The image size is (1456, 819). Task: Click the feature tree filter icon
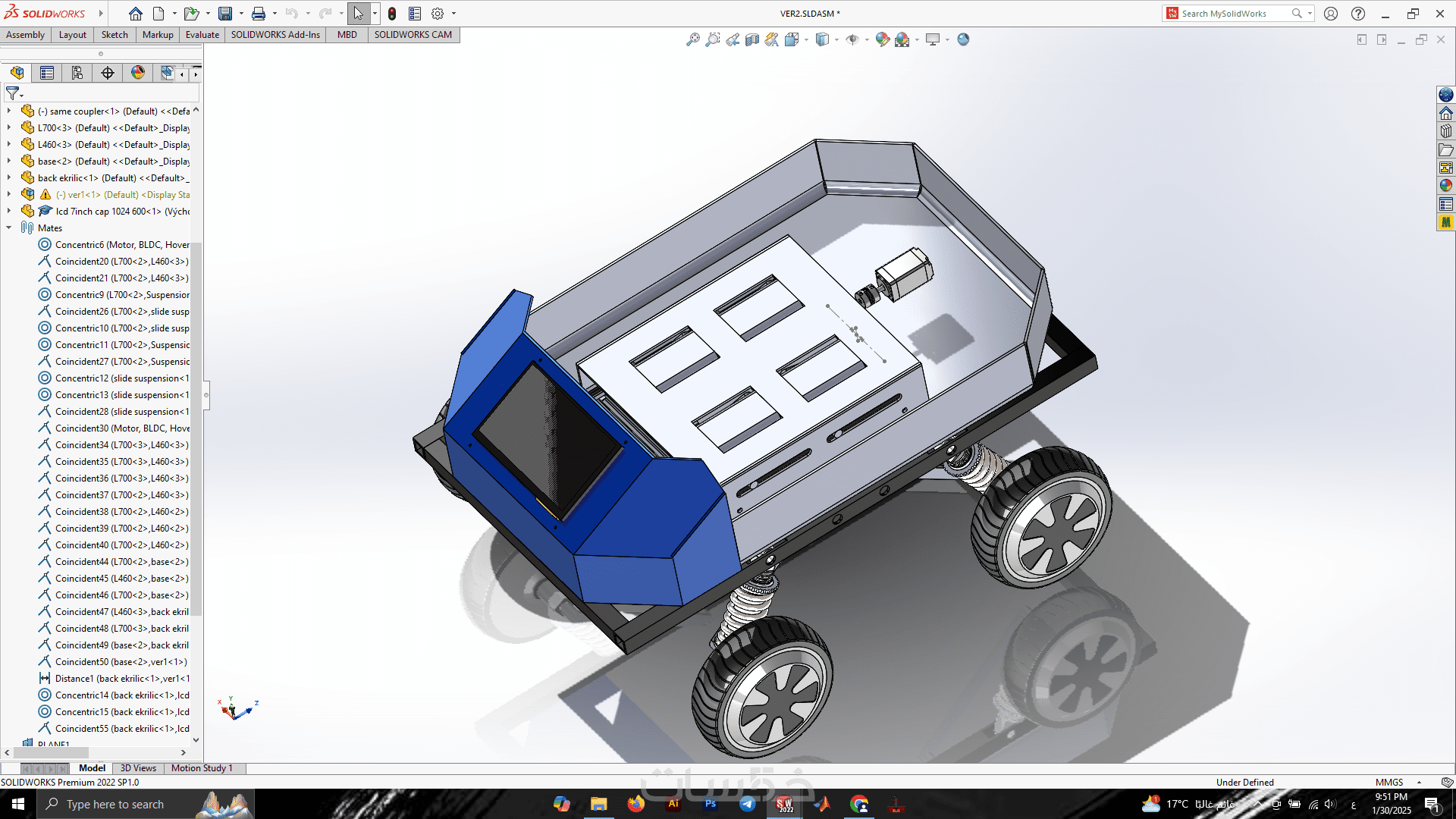13,93
